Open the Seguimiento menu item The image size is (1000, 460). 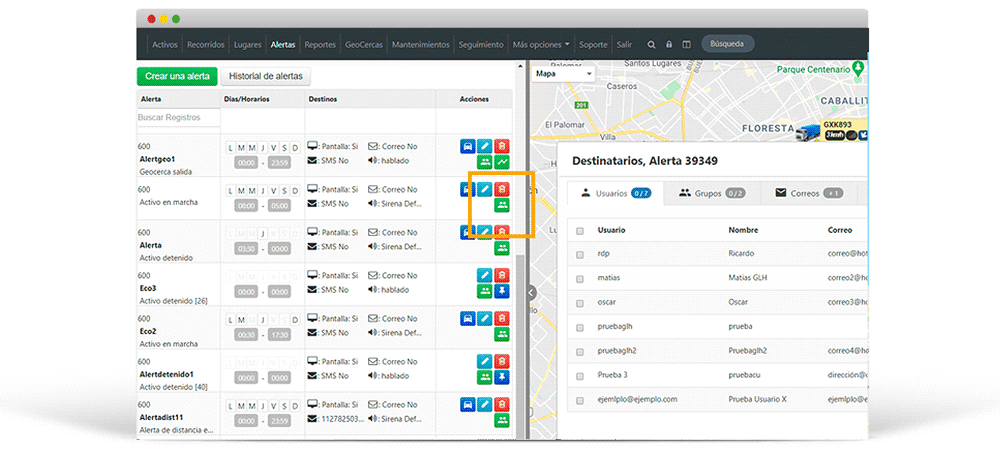click(481, 45)
